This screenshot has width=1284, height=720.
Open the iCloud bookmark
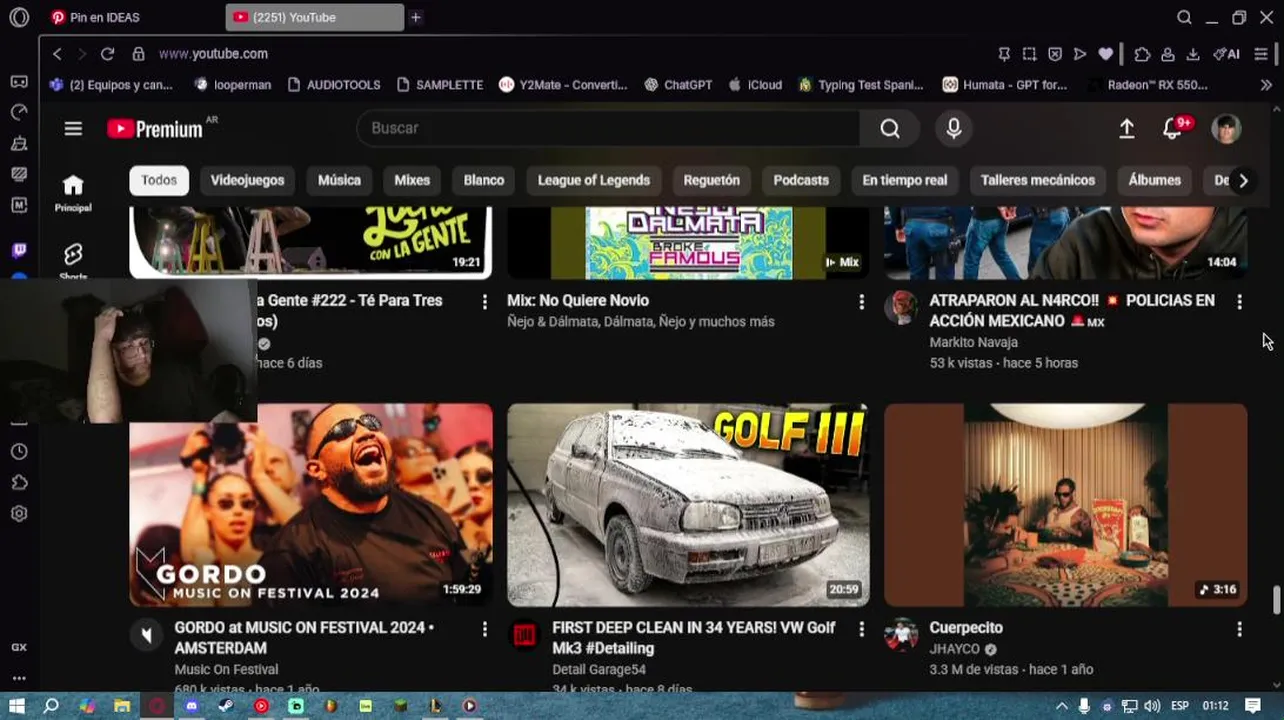[x=755, y=85]
